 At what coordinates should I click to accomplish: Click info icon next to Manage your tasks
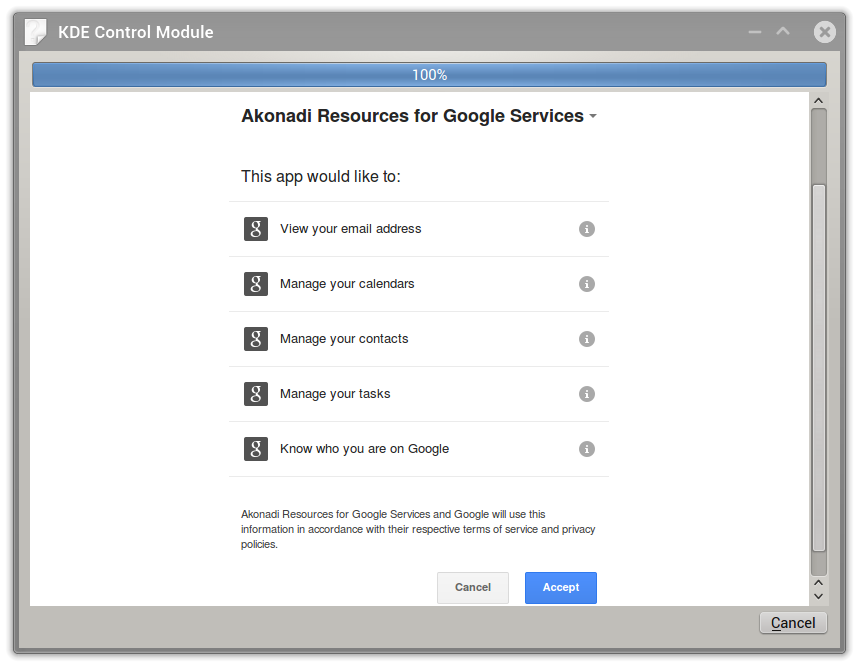coord(587,394)
